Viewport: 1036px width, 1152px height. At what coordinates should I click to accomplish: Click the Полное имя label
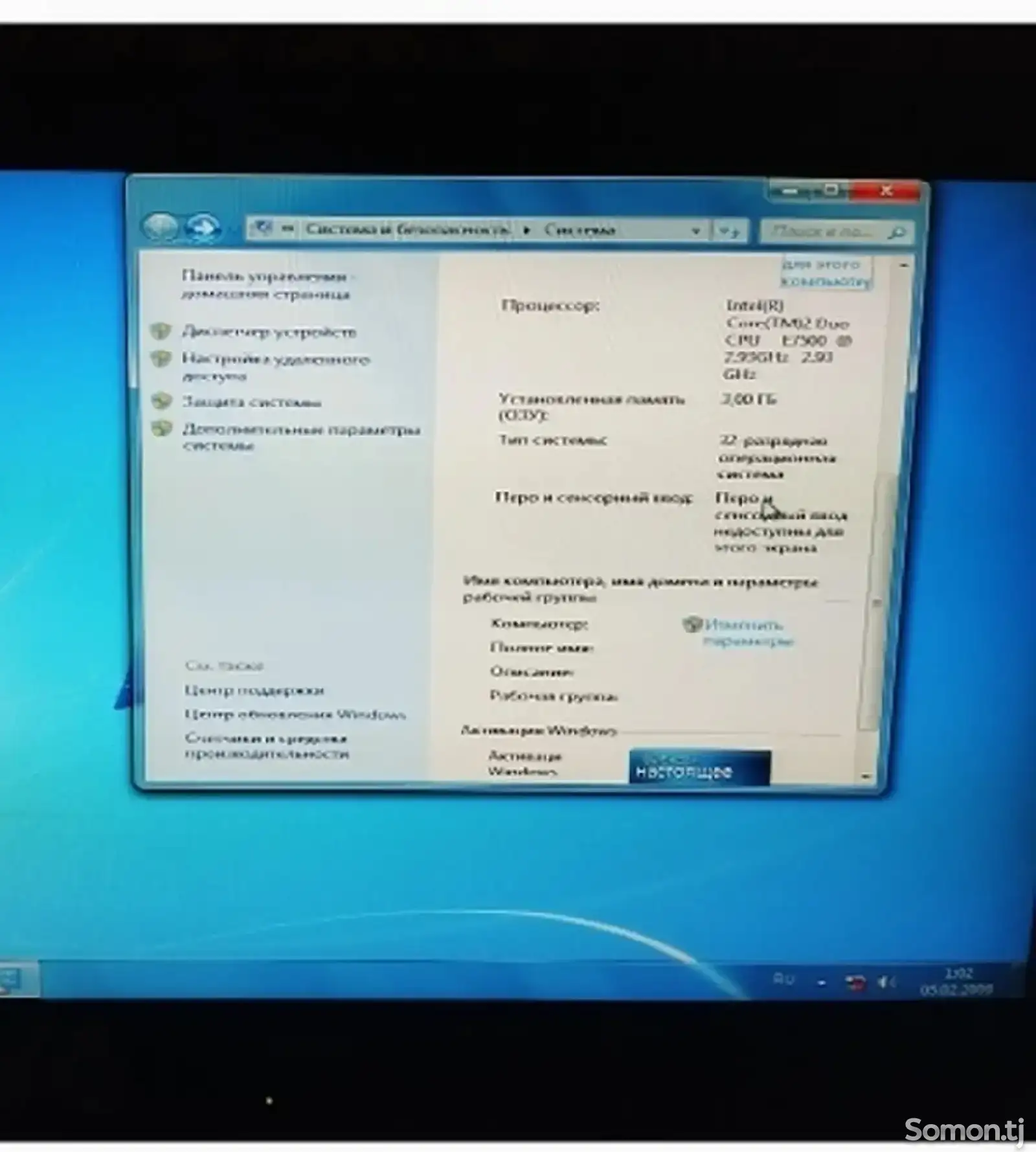point(541,648)
